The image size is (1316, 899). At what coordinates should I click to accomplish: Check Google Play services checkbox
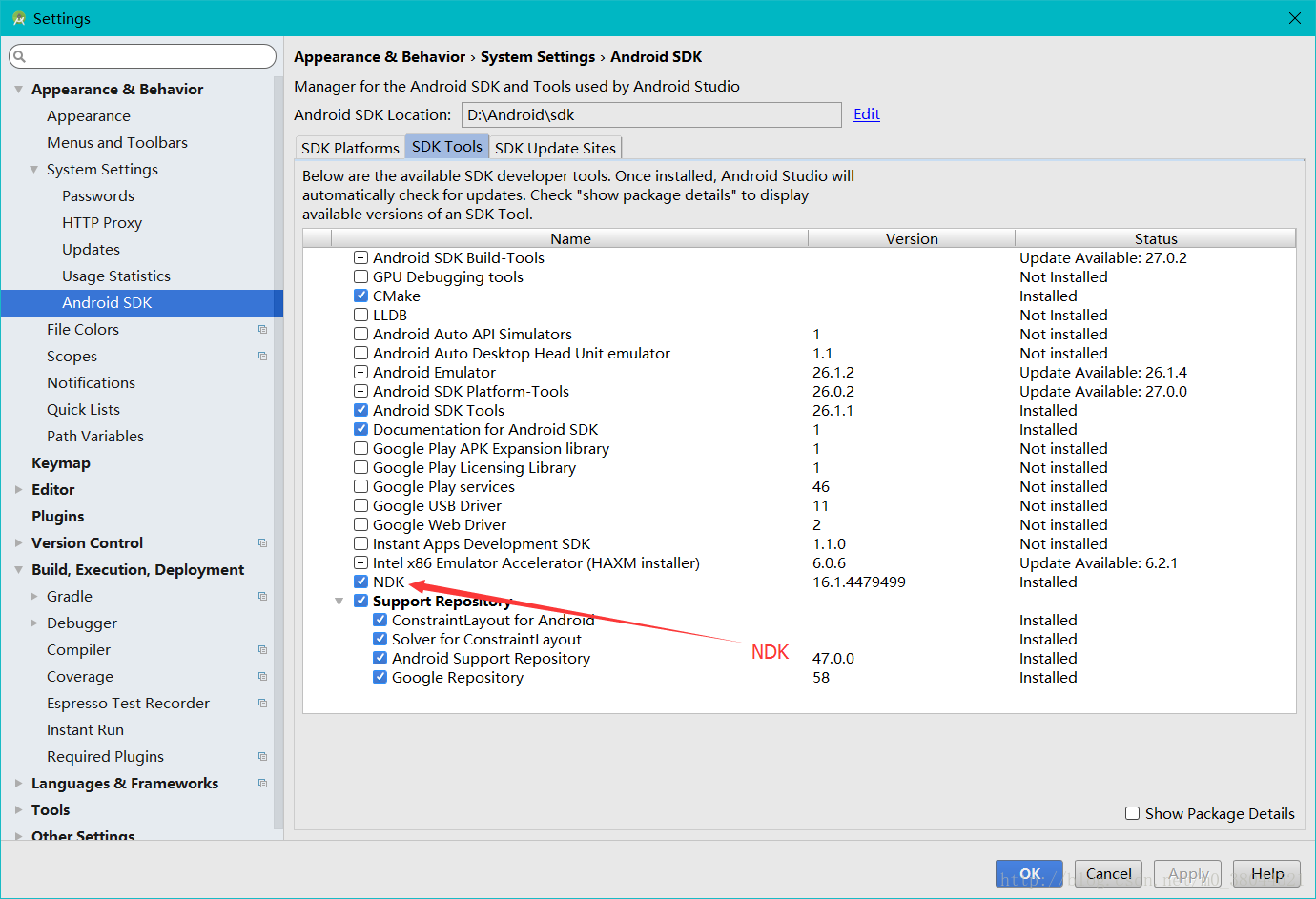tap(360, 486)
